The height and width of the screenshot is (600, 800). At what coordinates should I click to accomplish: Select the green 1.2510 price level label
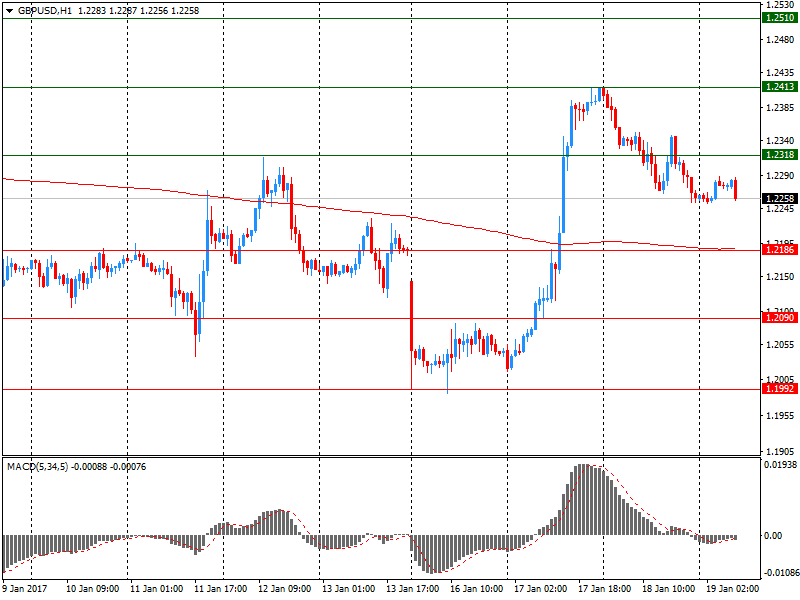[x=780, y=18]
